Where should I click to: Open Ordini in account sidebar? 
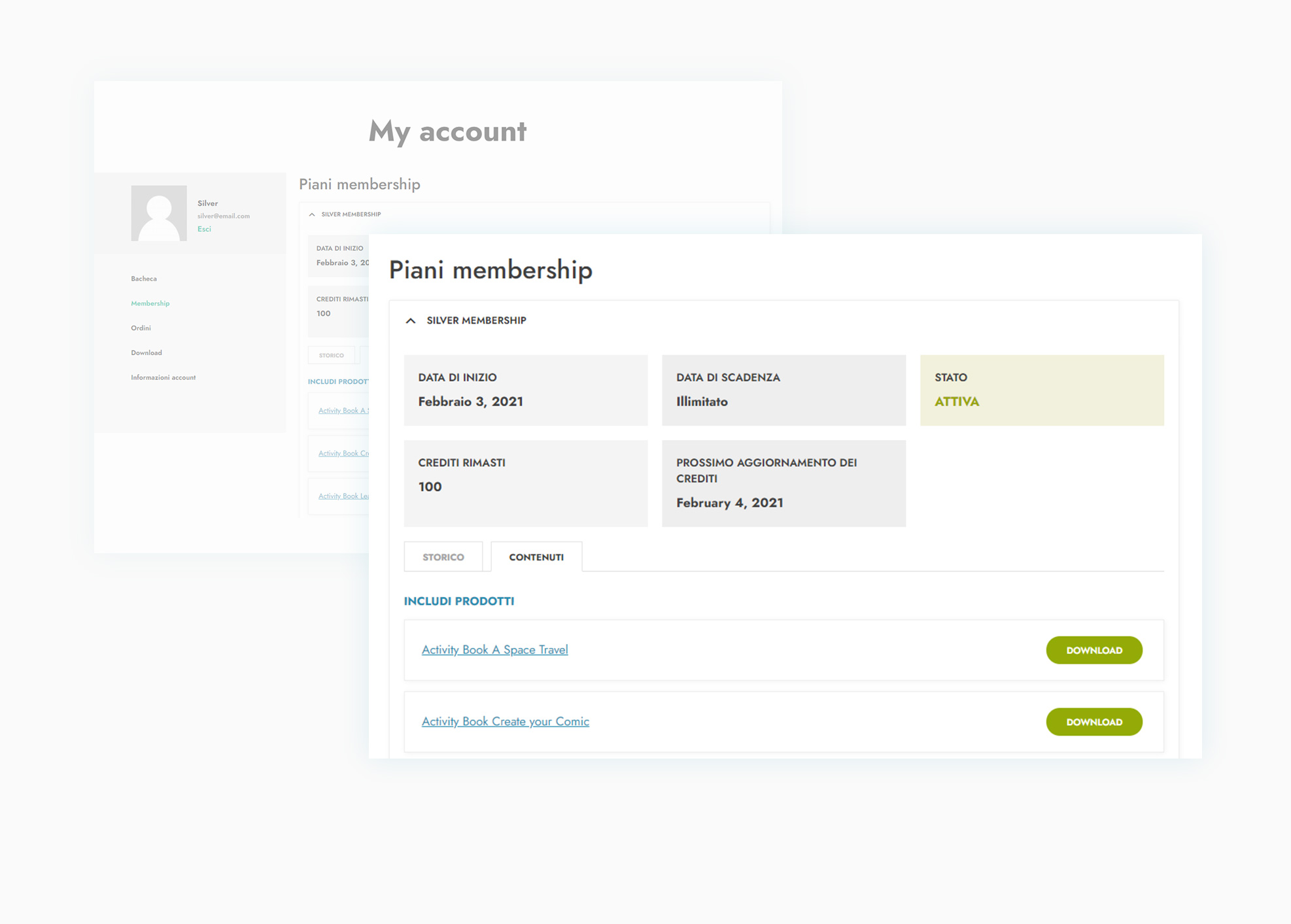pos(141,328)
